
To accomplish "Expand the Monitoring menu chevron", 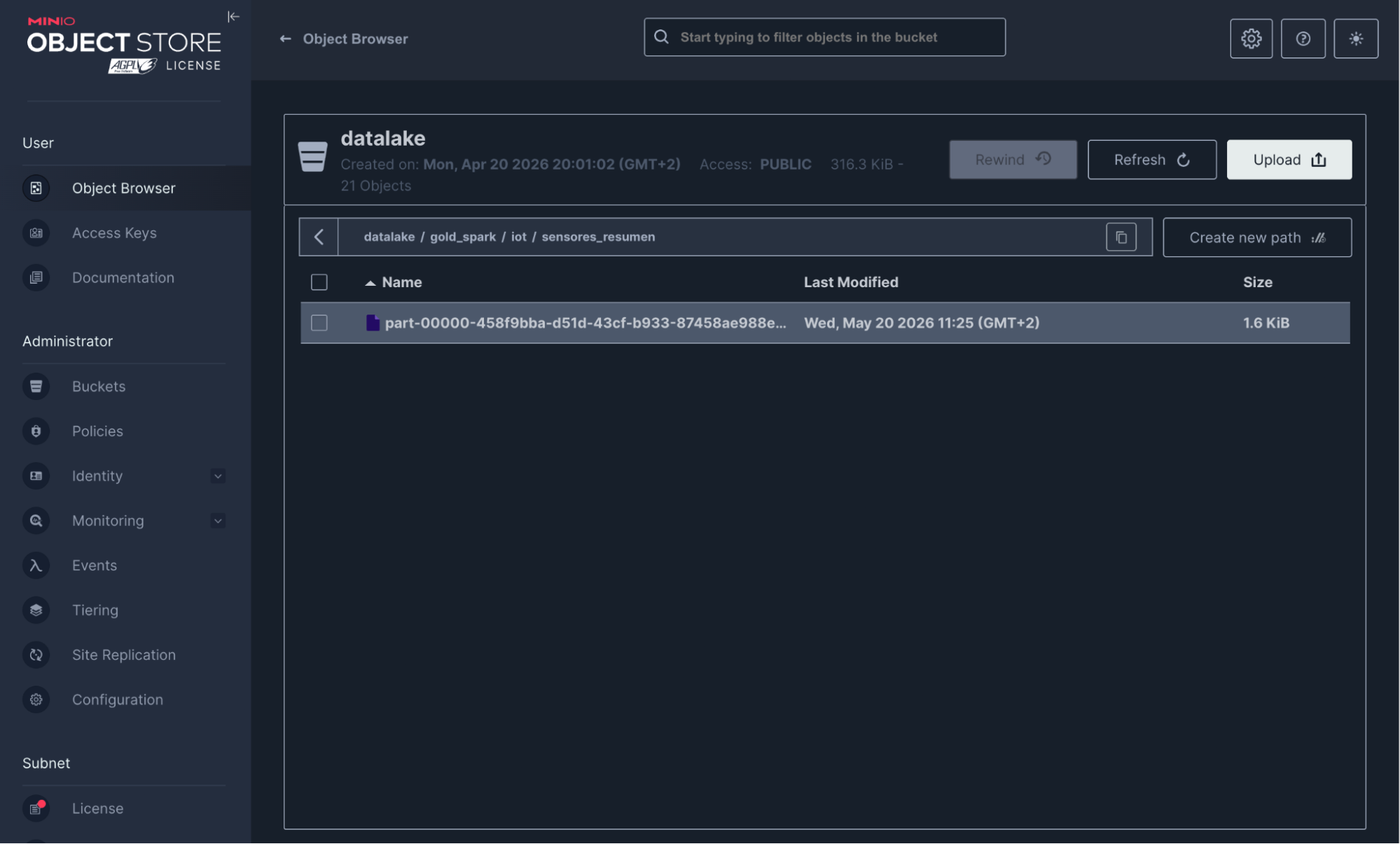I will pos(218,521).
